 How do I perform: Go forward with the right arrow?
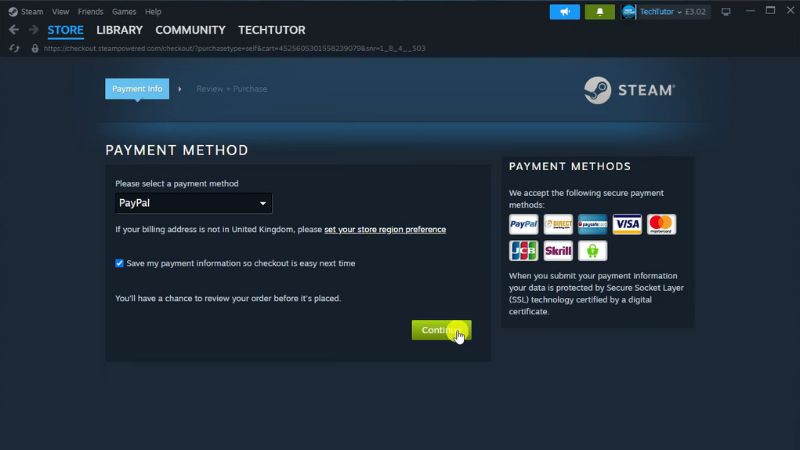33,30
